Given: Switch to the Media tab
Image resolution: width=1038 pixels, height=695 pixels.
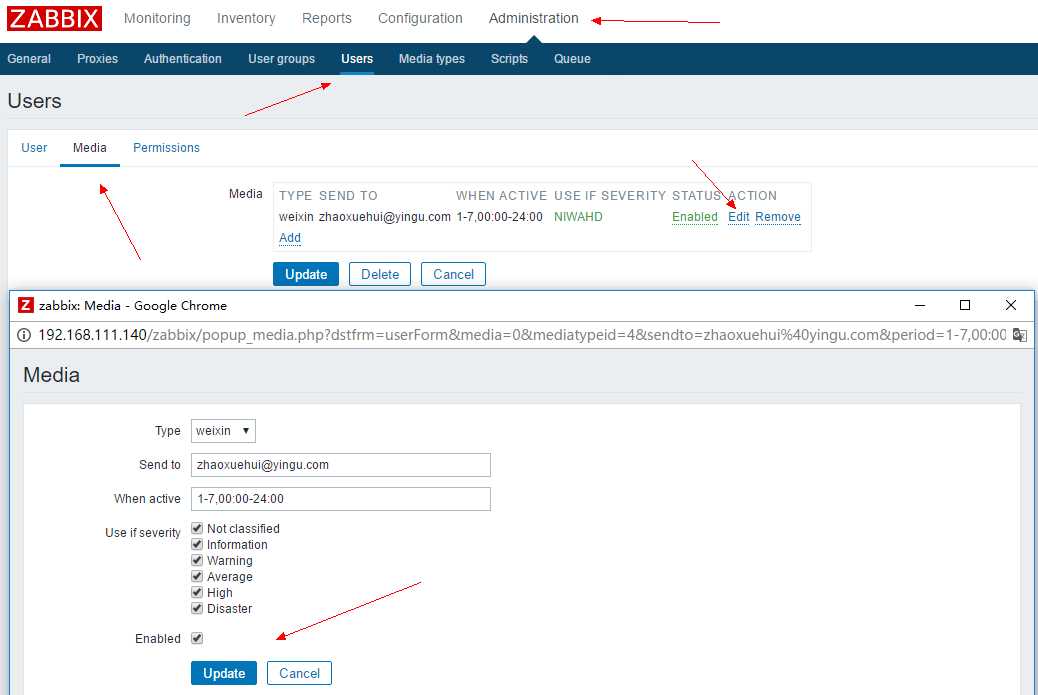Looking at the screenshot, I should (x=89, y=148).
